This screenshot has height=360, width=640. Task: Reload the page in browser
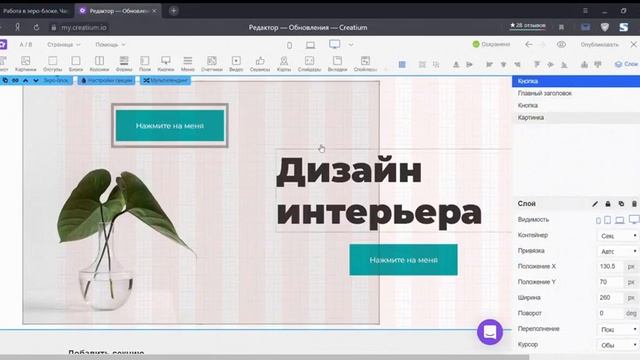[36, 27]
